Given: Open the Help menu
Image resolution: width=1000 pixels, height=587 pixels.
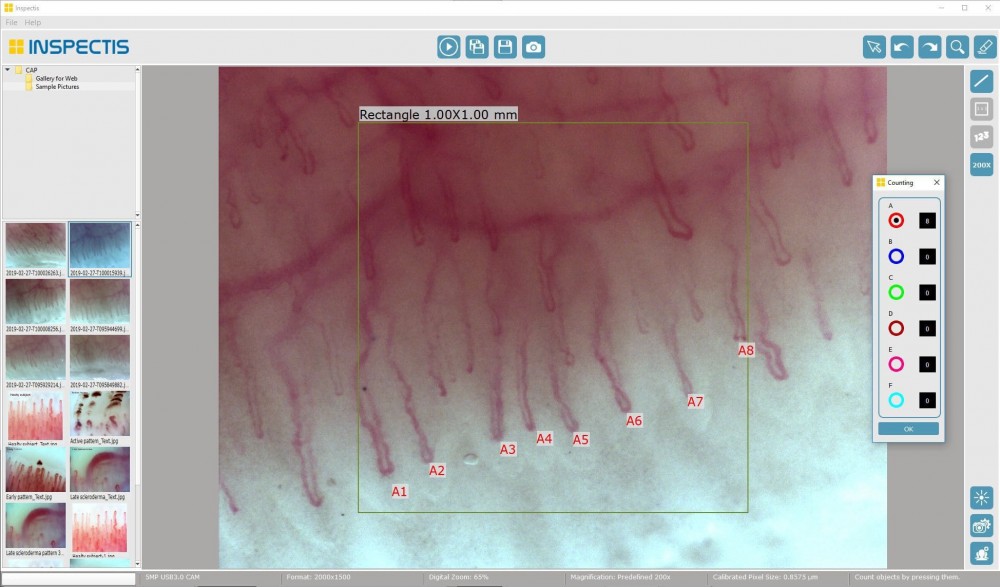Looking at the screenshot, I should [33, 22].
